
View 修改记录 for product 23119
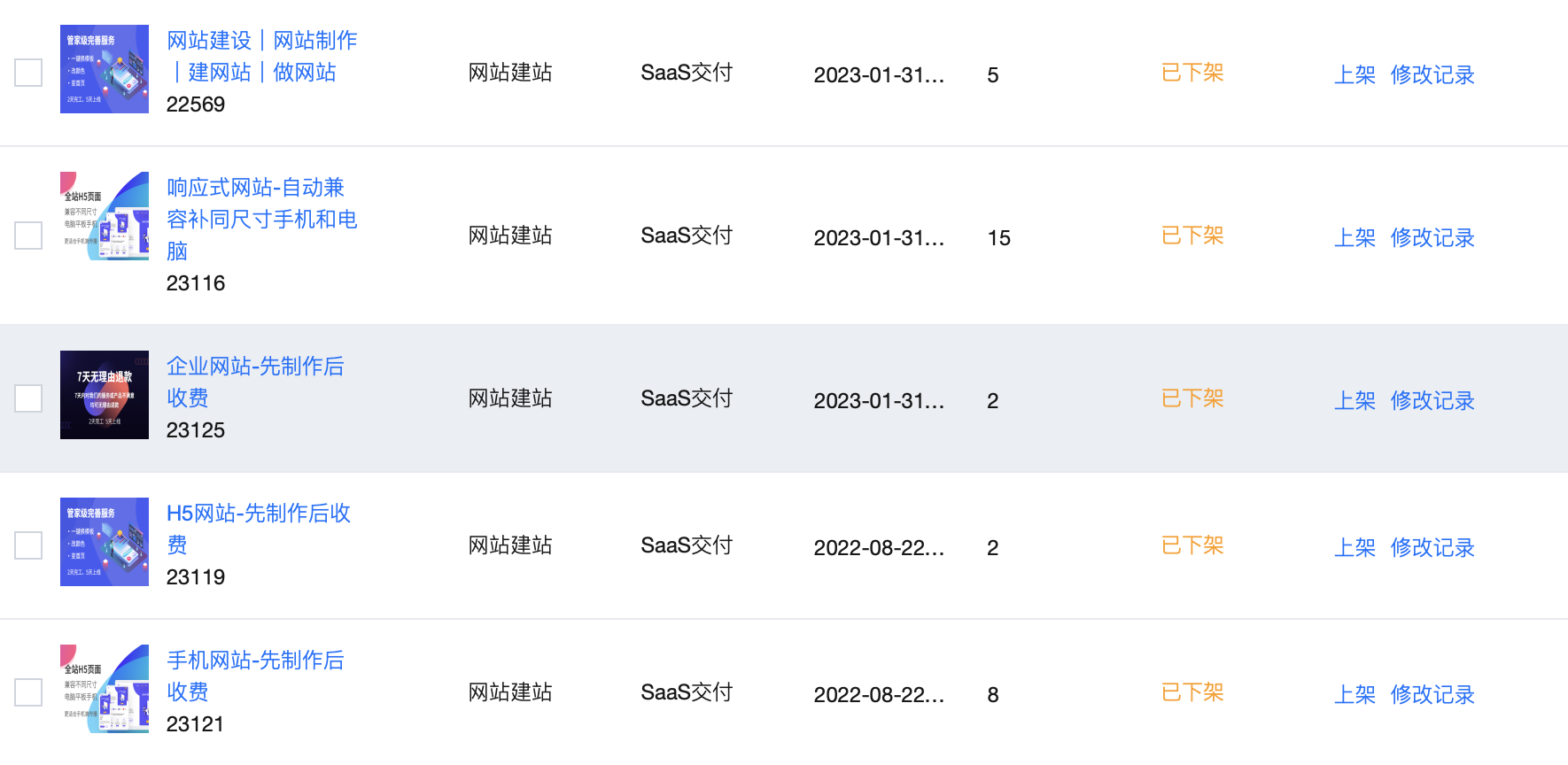1432,548
